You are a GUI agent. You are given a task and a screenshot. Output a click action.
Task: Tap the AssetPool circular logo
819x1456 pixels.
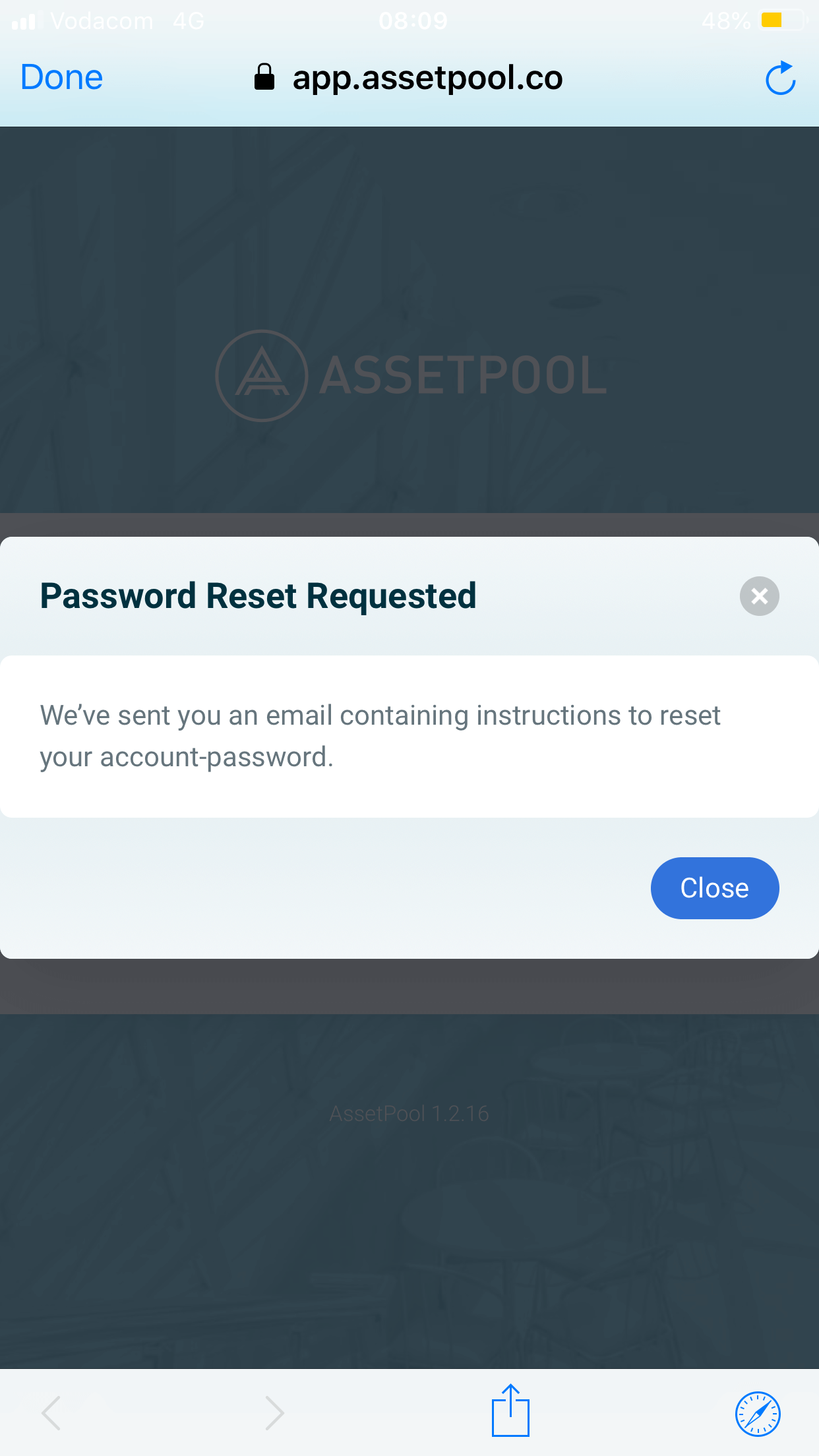[x=261, y=375]
